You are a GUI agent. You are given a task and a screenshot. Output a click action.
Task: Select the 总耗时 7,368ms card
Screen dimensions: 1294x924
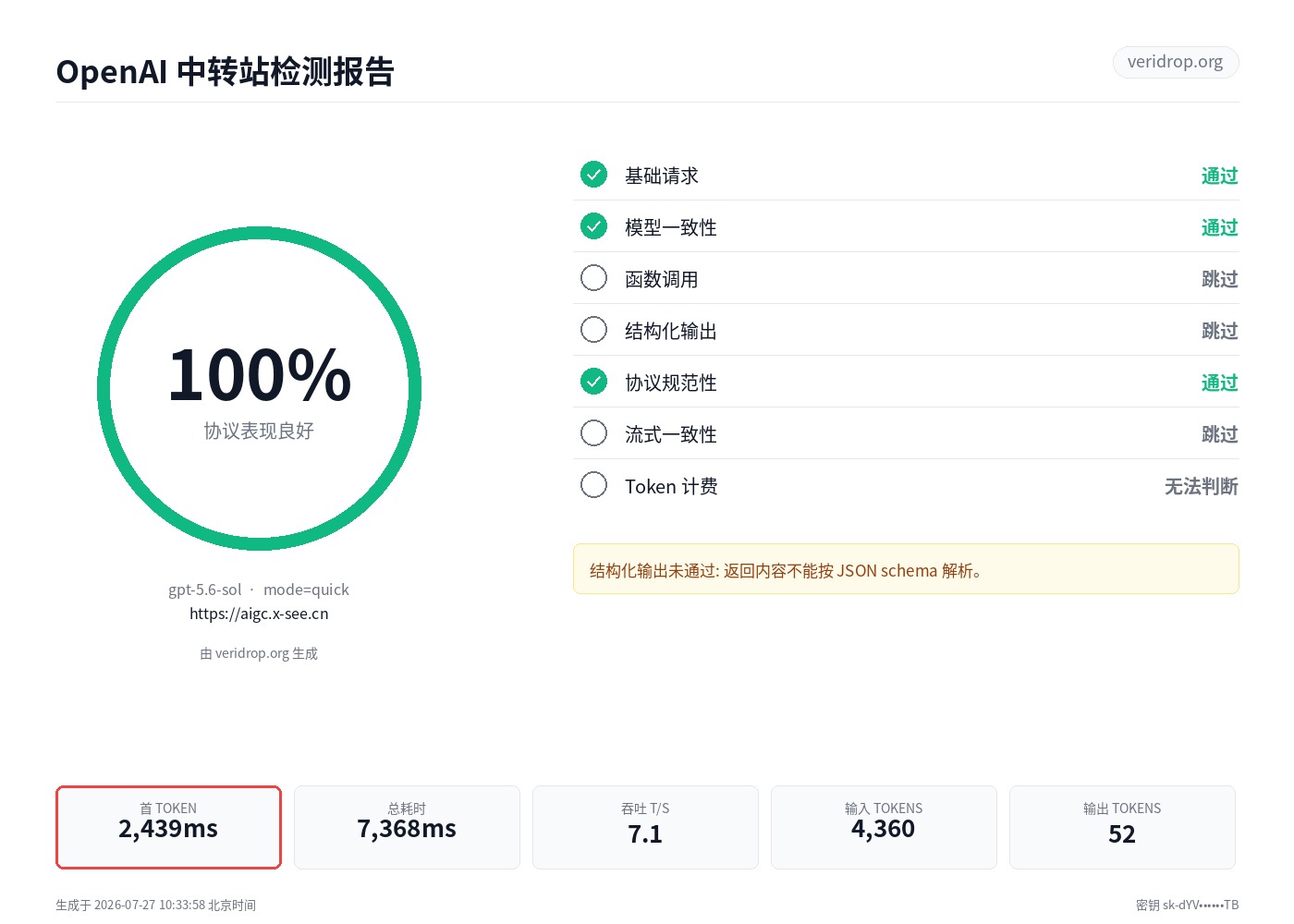407,827
